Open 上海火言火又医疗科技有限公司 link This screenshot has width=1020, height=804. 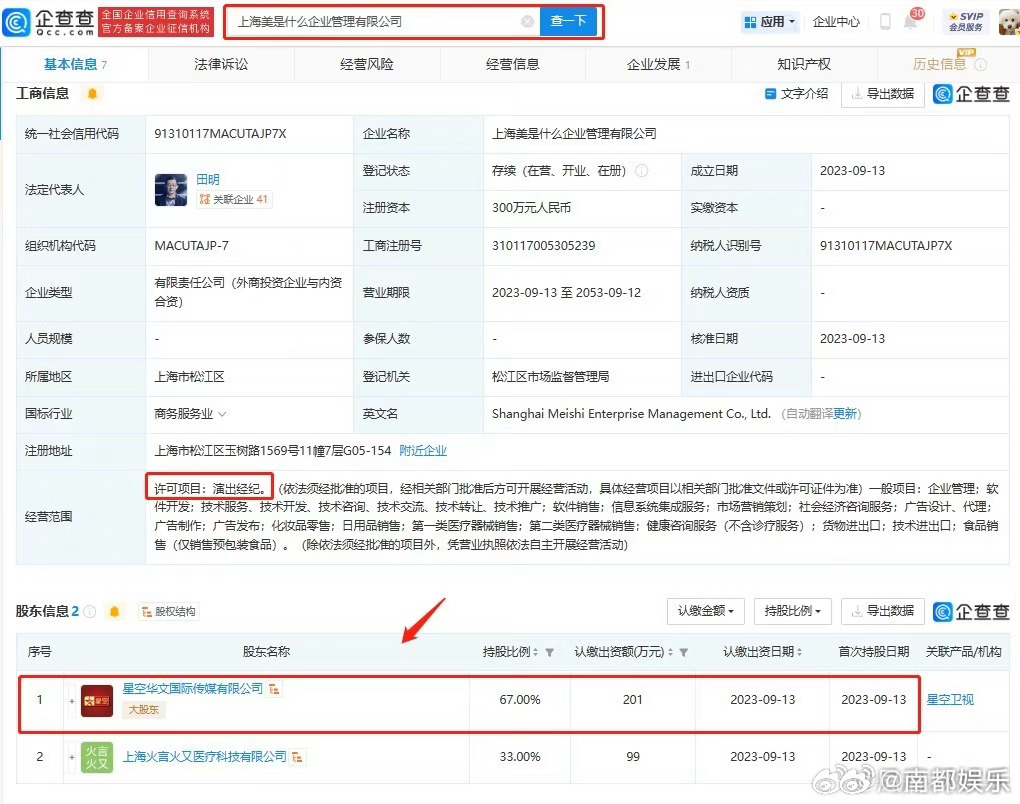tap(204, 757)
